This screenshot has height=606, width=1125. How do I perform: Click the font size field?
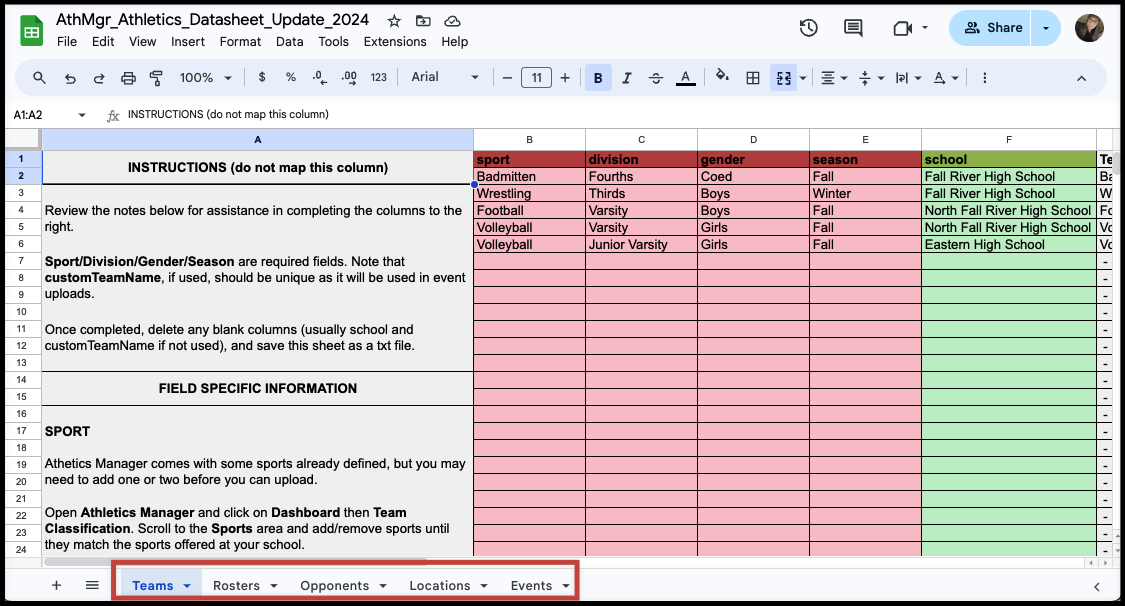[536, 77]
